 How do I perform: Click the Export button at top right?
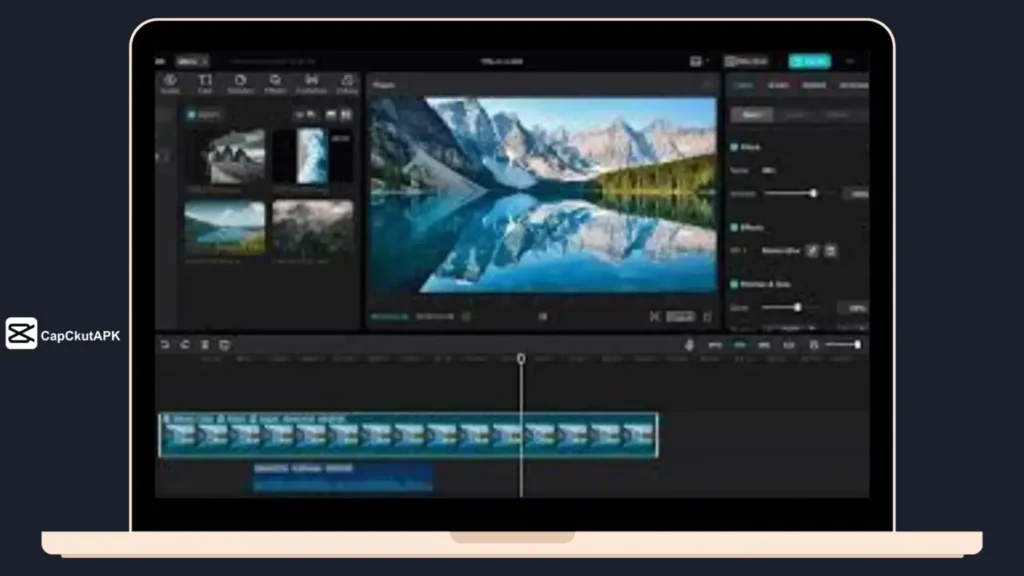(x=810, y=61)
